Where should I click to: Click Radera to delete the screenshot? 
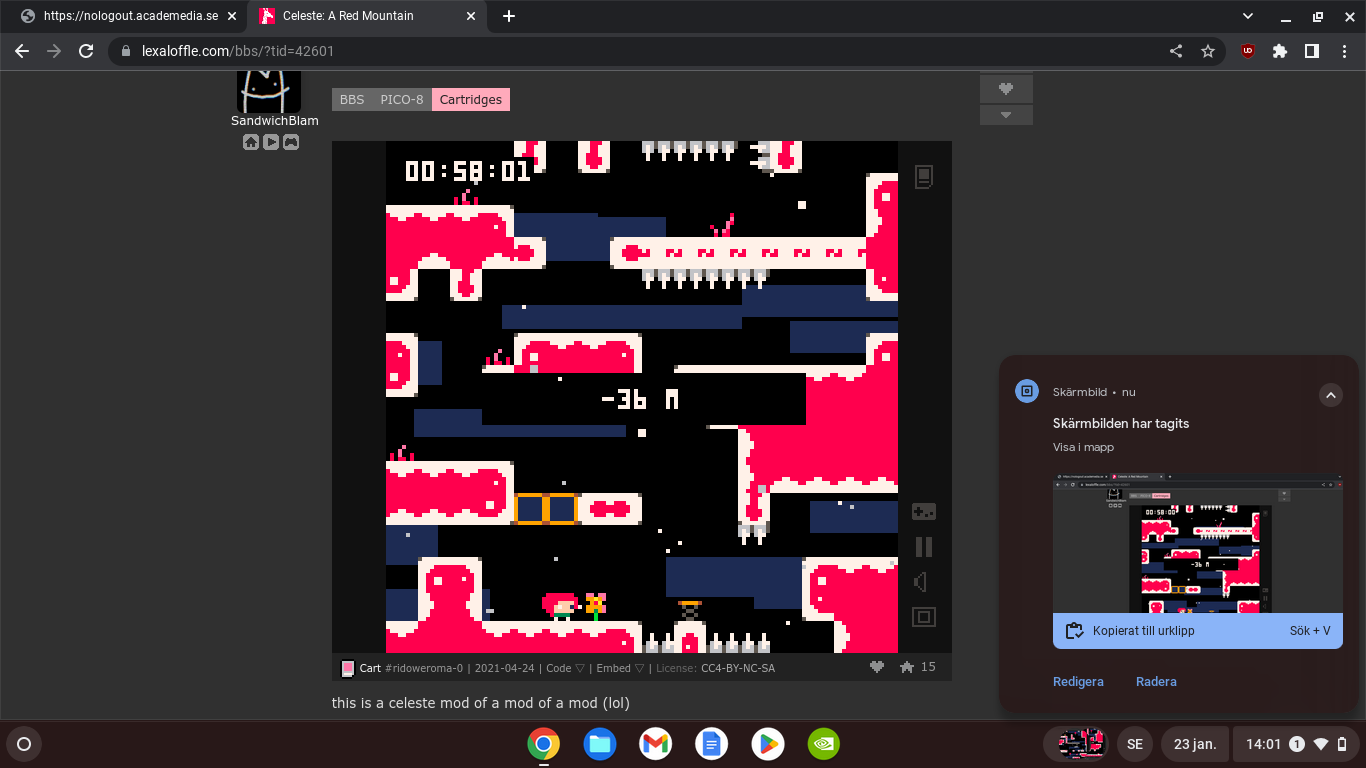[x=1156, y=681]
